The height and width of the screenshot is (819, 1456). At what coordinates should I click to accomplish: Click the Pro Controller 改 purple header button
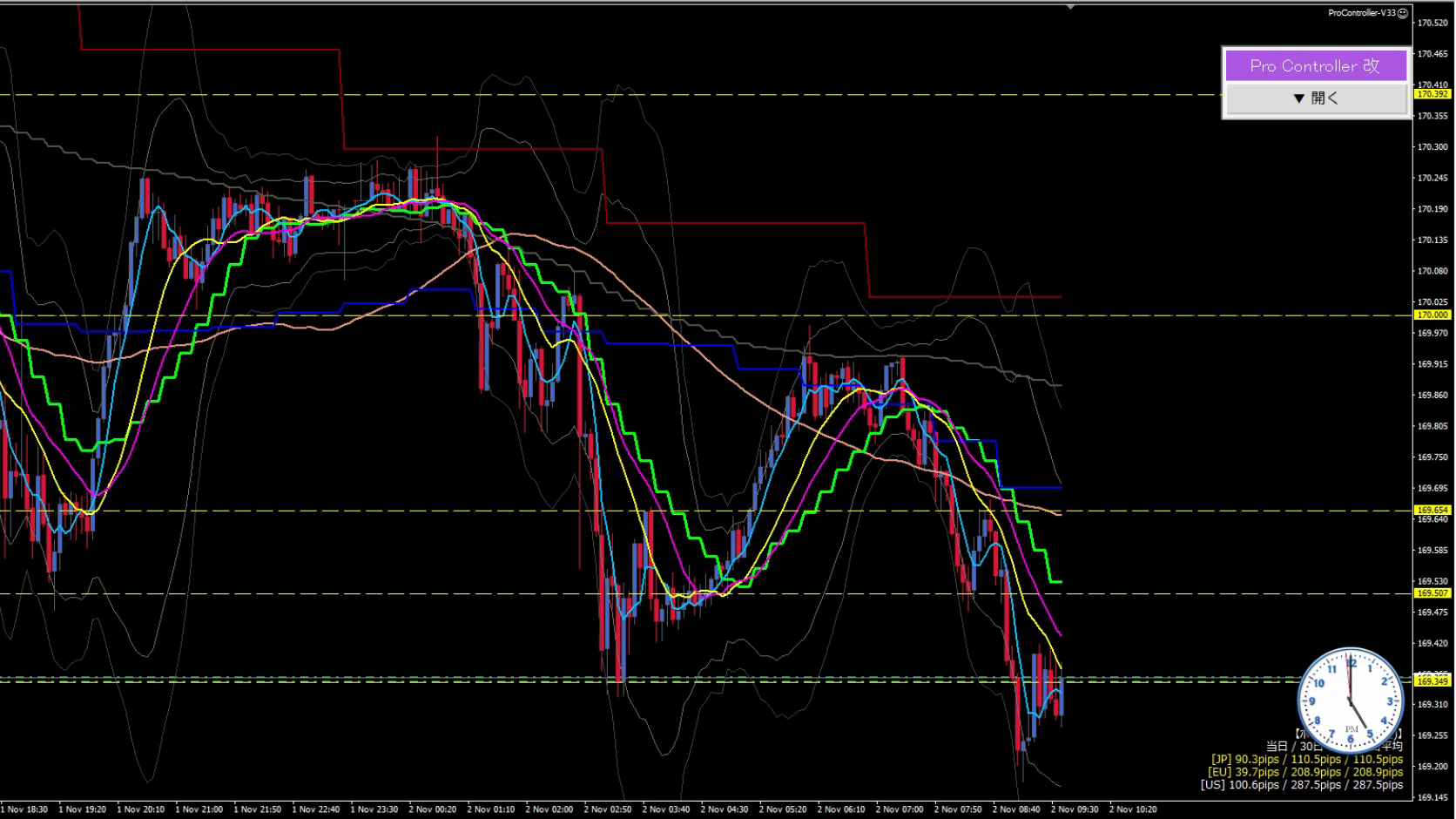point(1316,65)
